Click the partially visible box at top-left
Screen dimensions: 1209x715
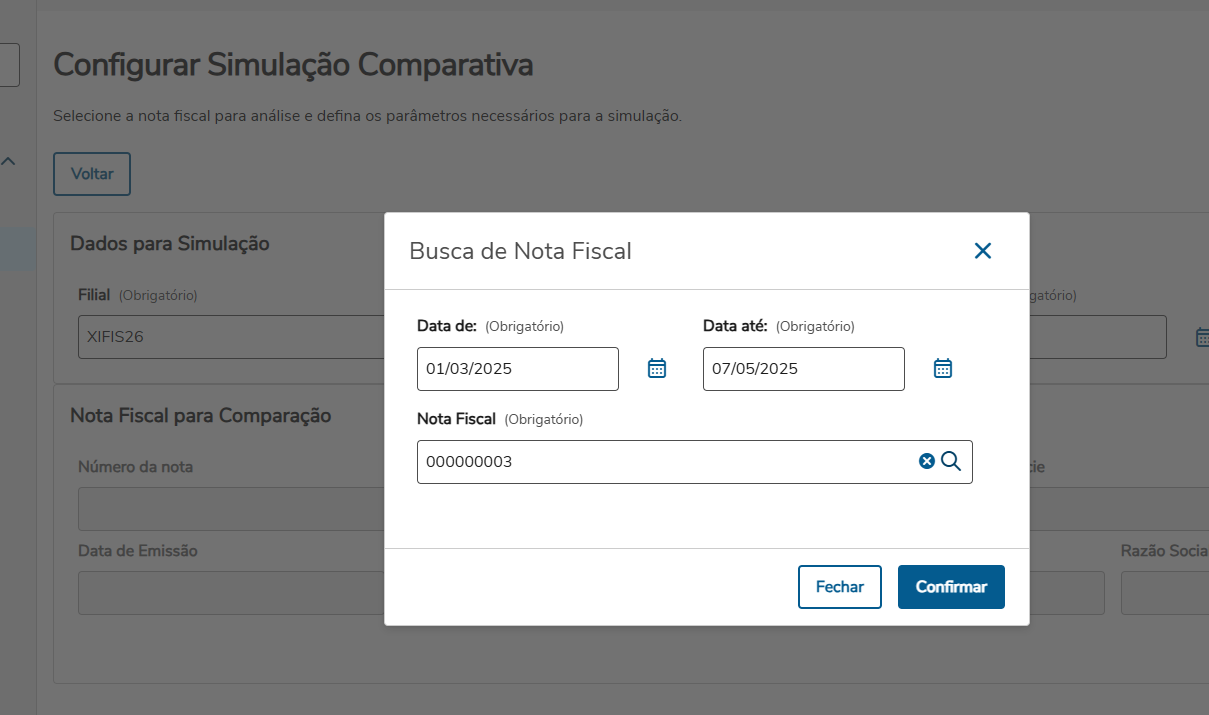(9, 65)
